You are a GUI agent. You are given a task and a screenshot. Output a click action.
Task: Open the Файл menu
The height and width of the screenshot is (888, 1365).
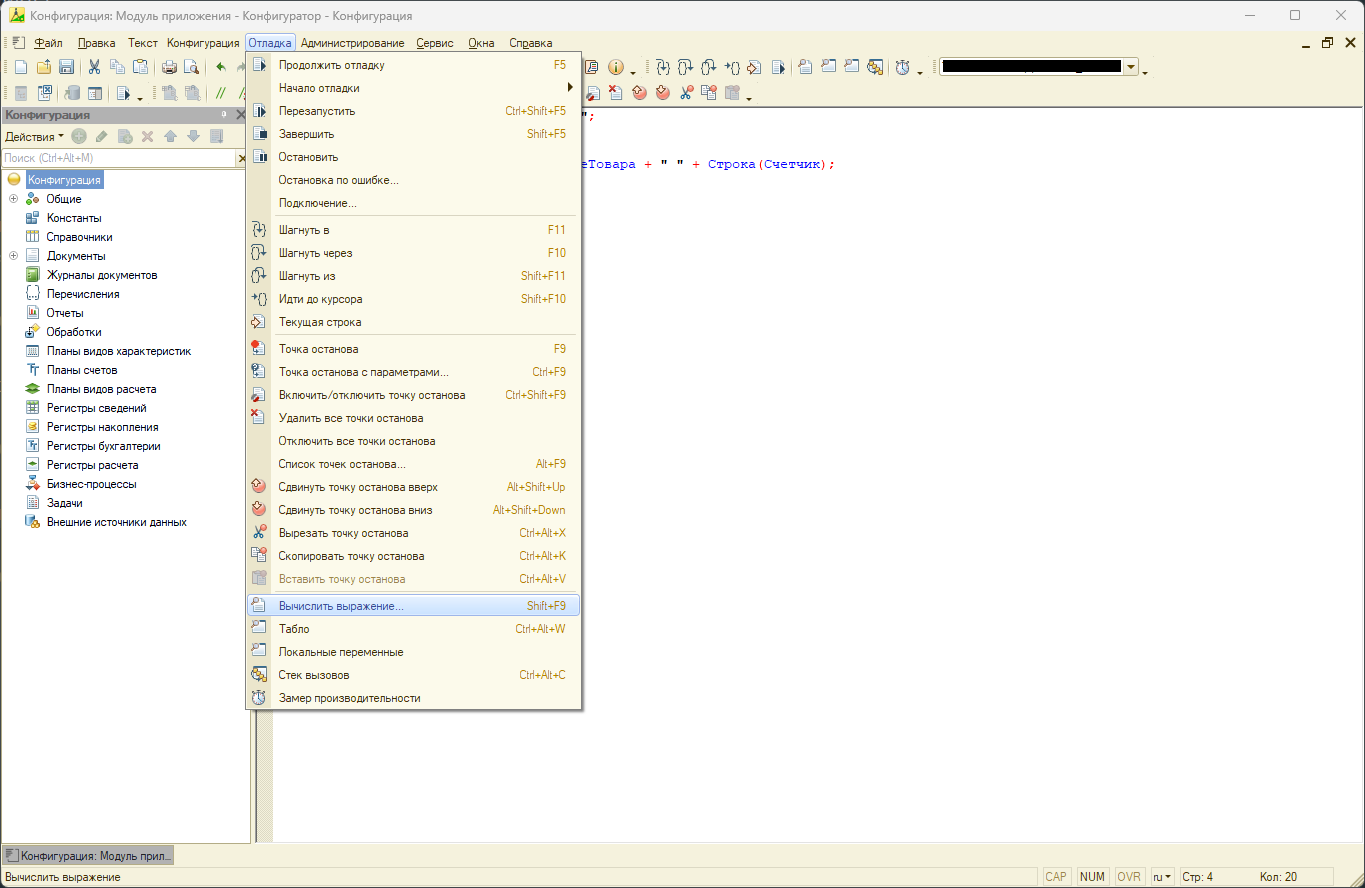48,43
